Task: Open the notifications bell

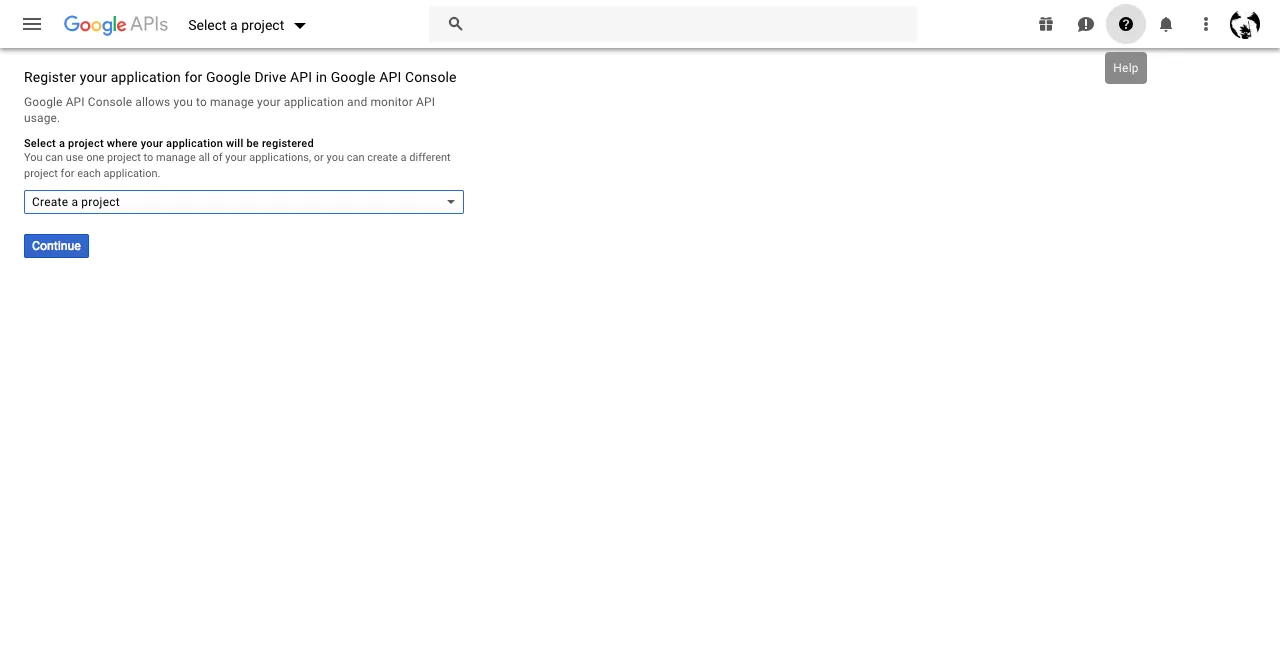Action: tap(1166, 24)
